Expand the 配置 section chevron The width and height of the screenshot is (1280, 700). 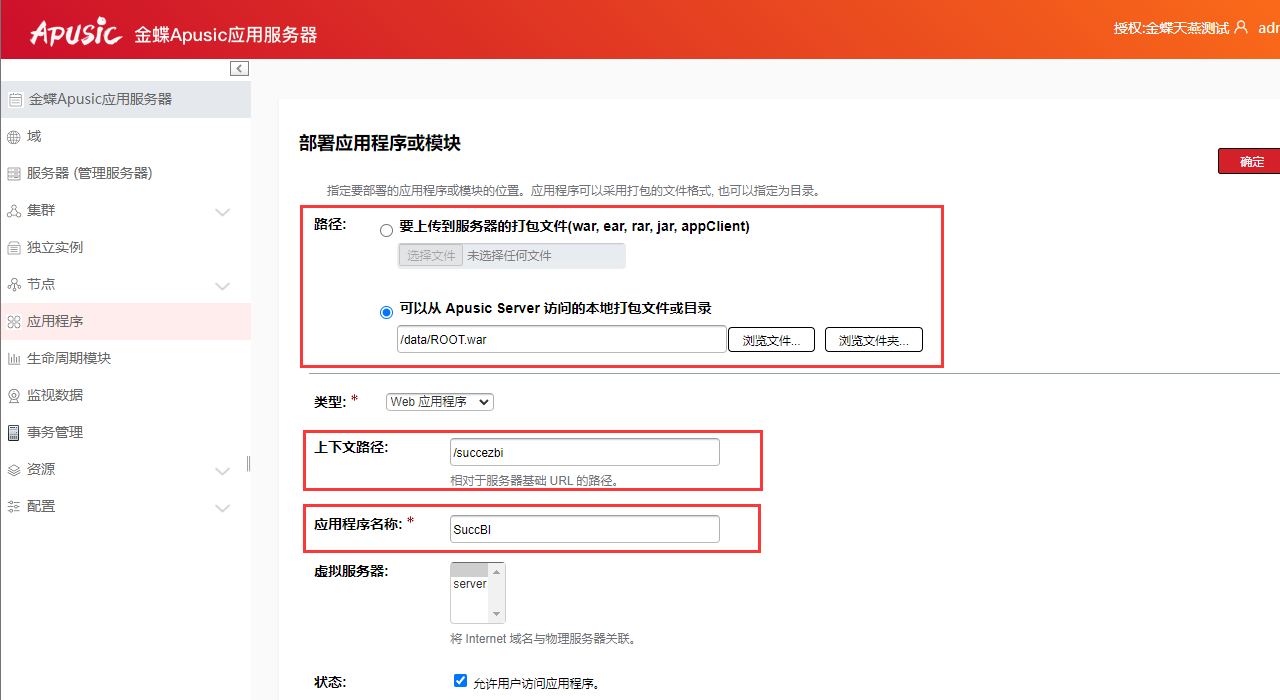coord(222,506)
